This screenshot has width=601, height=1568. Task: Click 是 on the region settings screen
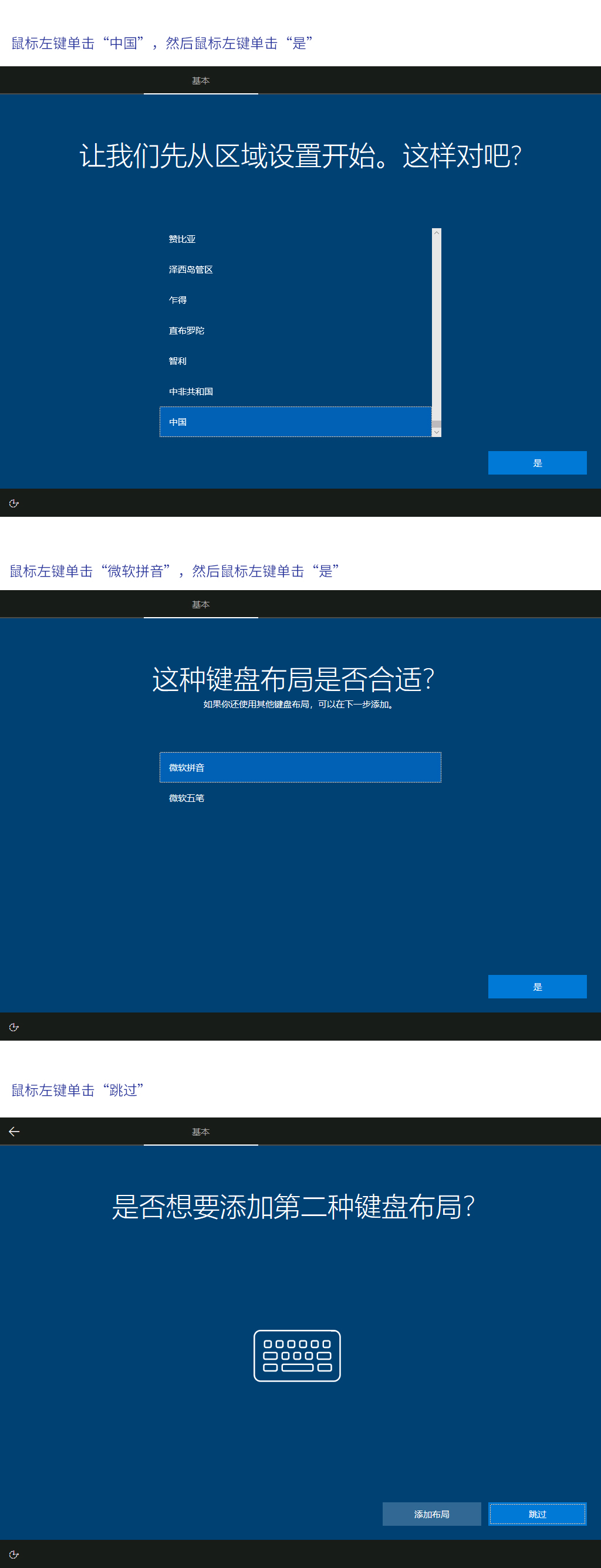coord(537,463)
